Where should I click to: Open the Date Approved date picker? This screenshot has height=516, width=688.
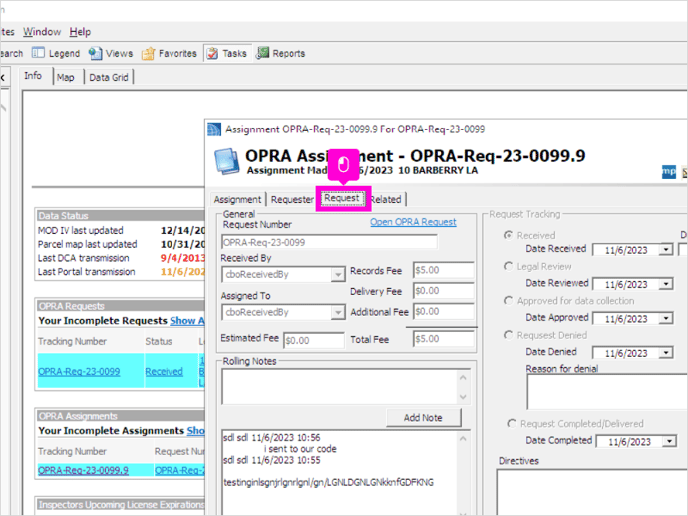coord(666,318)
